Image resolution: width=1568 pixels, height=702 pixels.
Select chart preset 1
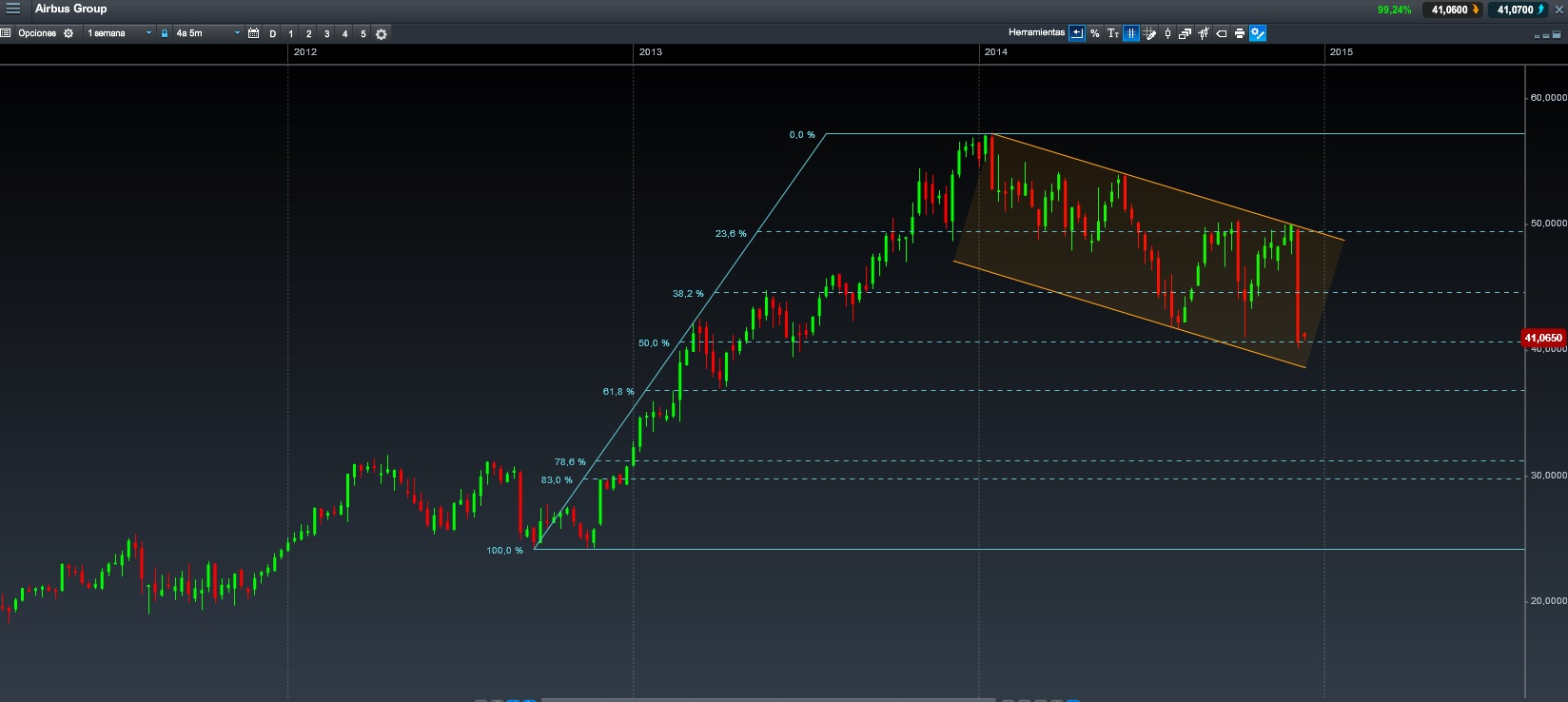click(291, 34)
